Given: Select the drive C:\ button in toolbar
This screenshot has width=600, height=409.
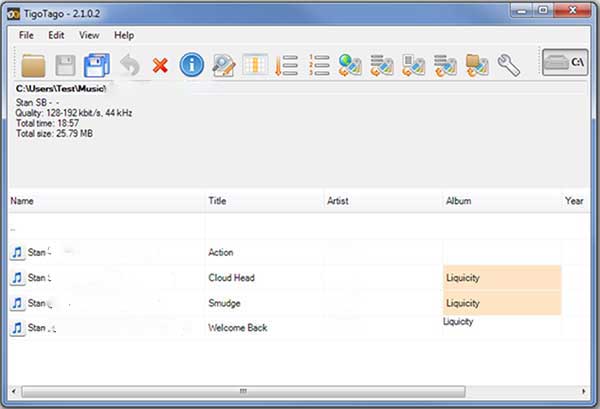Looking at the screenshot, I should pyautogui.click(x=565, y=65).
